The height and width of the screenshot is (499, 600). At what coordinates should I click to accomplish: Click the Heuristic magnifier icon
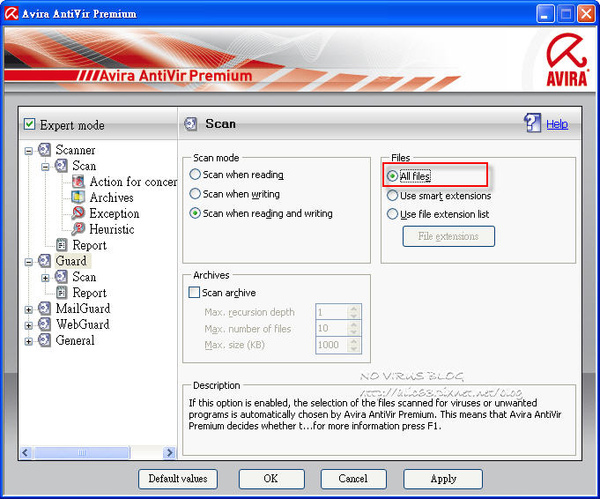78,229
